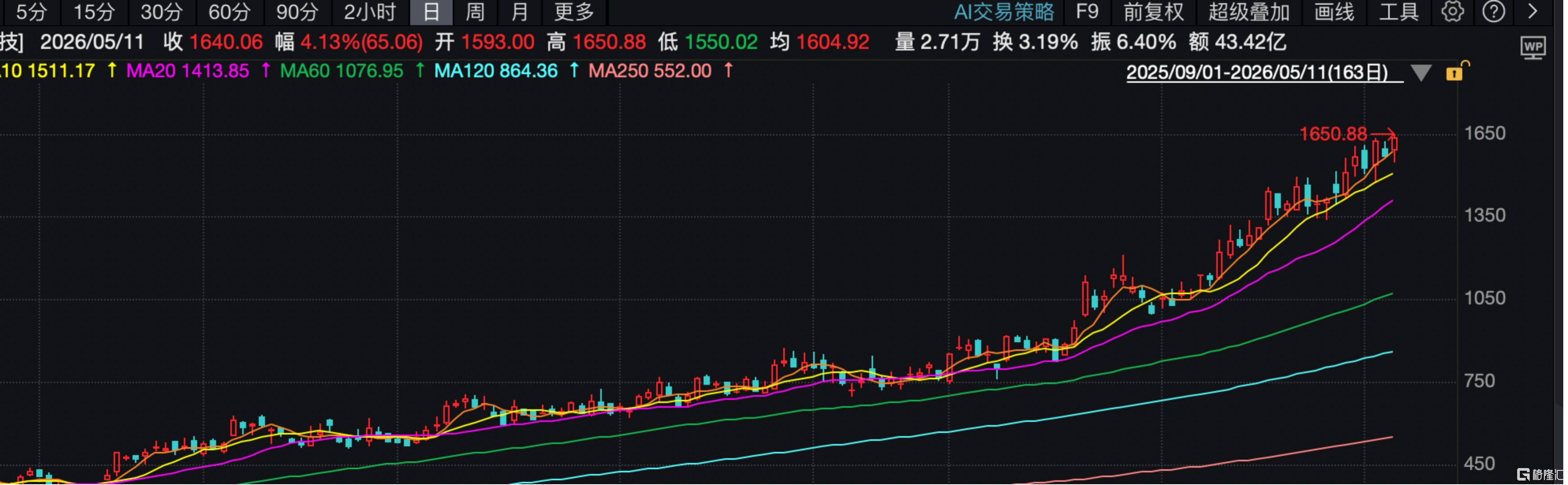The width and height of the screenshot is (1568, 485).
Task: Click the 750 price axis label
Action: [x=1479, y=382]
